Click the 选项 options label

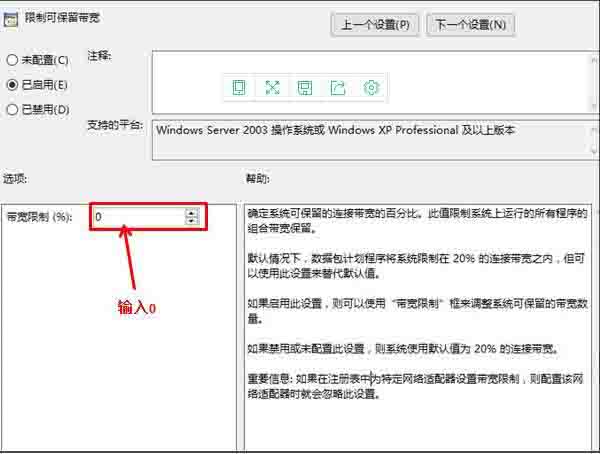coord(17,178)
